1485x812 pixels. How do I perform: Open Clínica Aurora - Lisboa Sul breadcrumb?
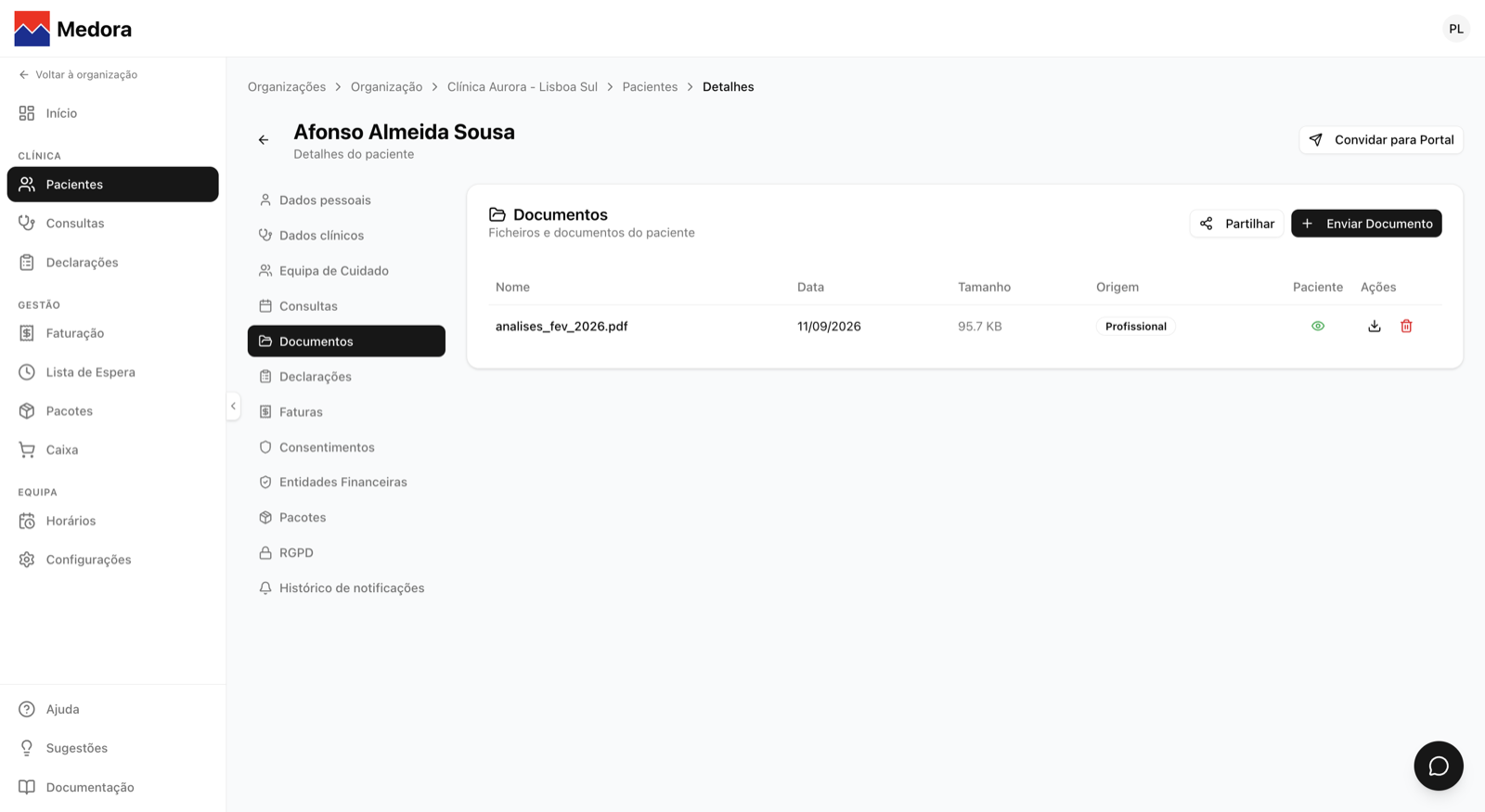coord(523,87)
